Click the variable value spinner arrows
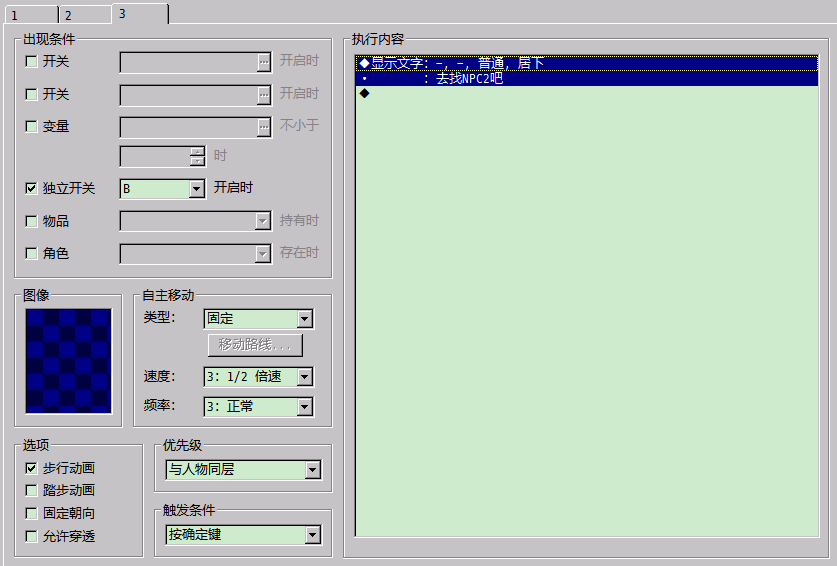The image size is (837, 566). 198,156
